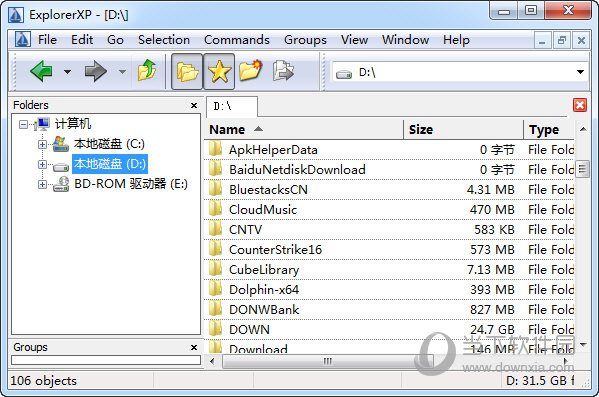The height and width of the screenshot is (397, 599).
Task: Minimize the inner D:\ document window
Action: (x=542, y=40)
